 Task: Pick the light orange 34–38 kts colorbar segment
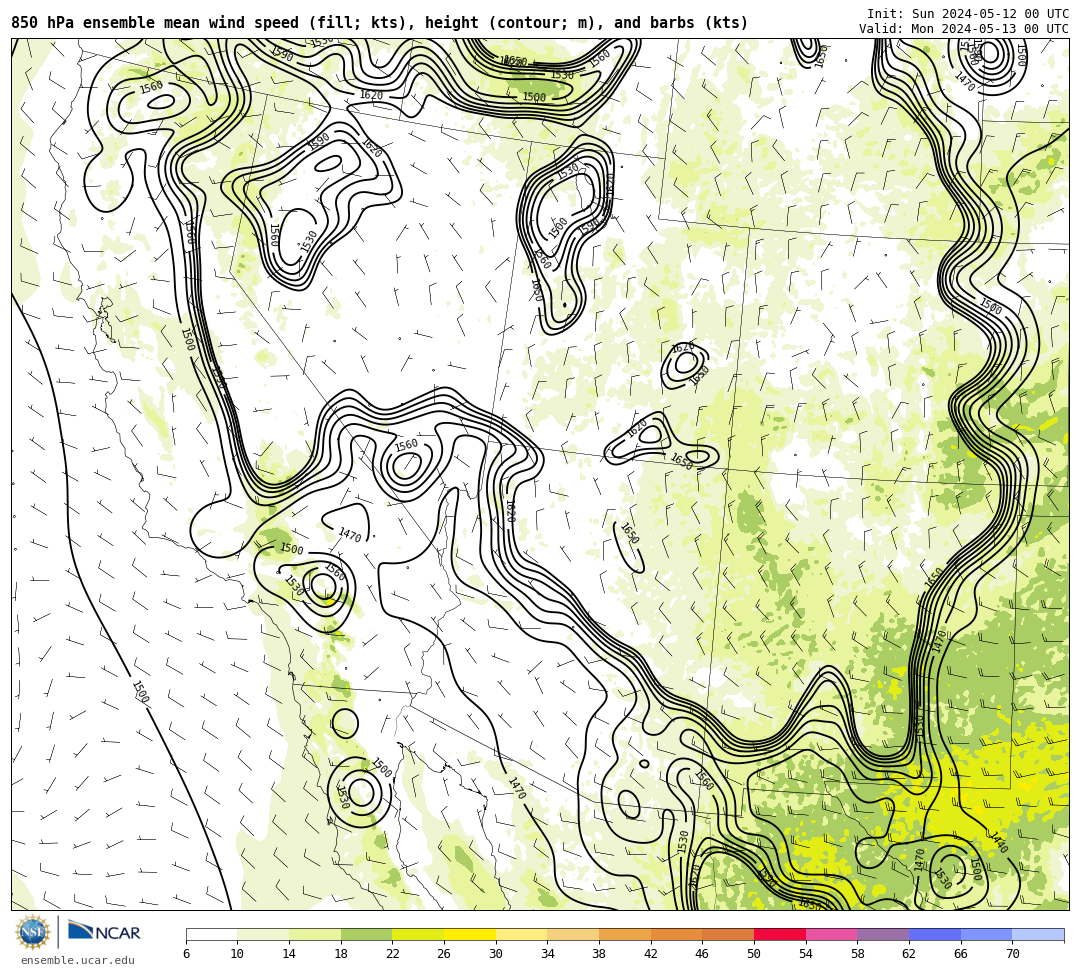pos(573,934)
